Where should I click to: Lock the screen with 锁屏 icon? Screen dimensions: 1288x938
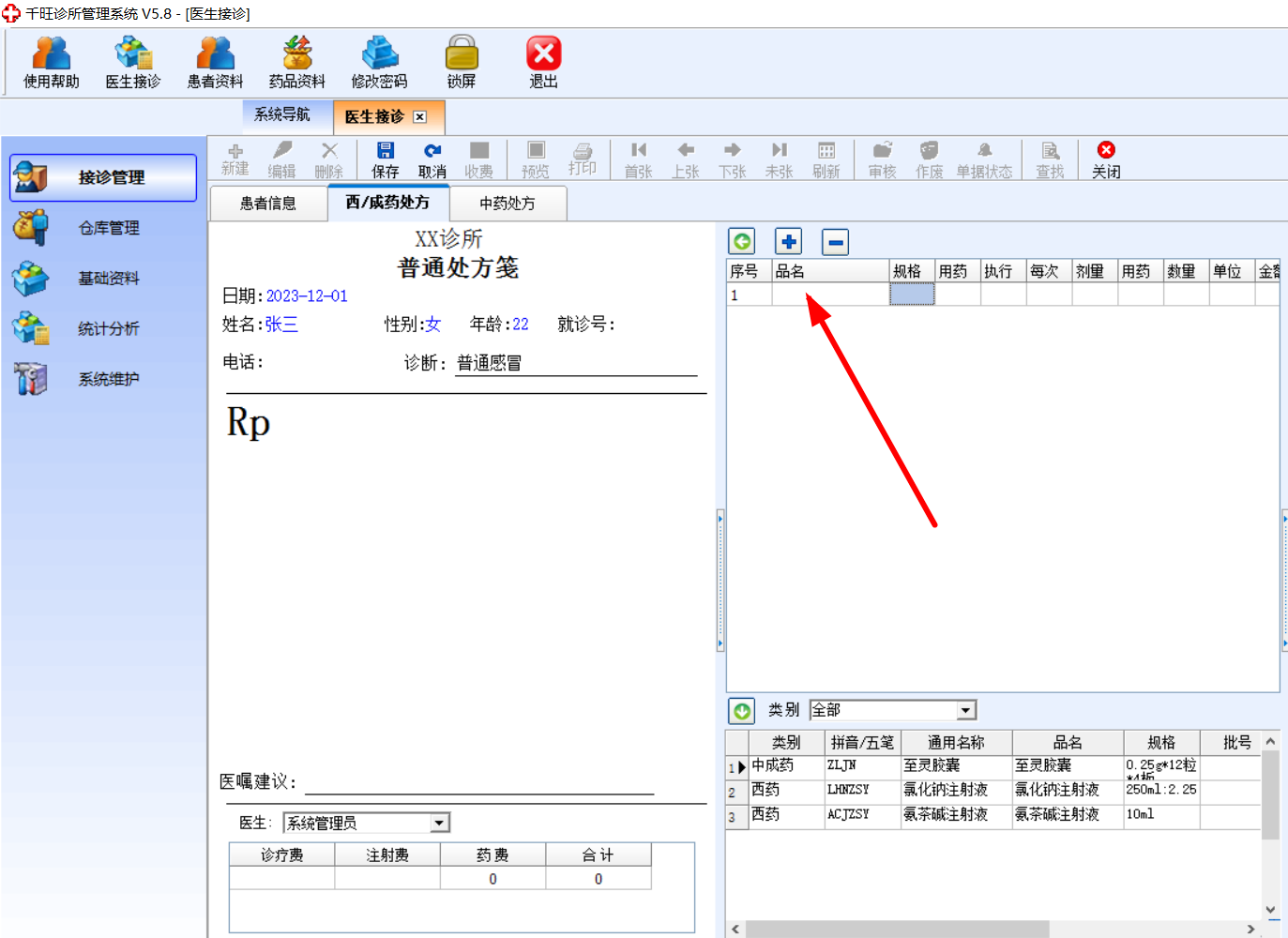[461, 63]
